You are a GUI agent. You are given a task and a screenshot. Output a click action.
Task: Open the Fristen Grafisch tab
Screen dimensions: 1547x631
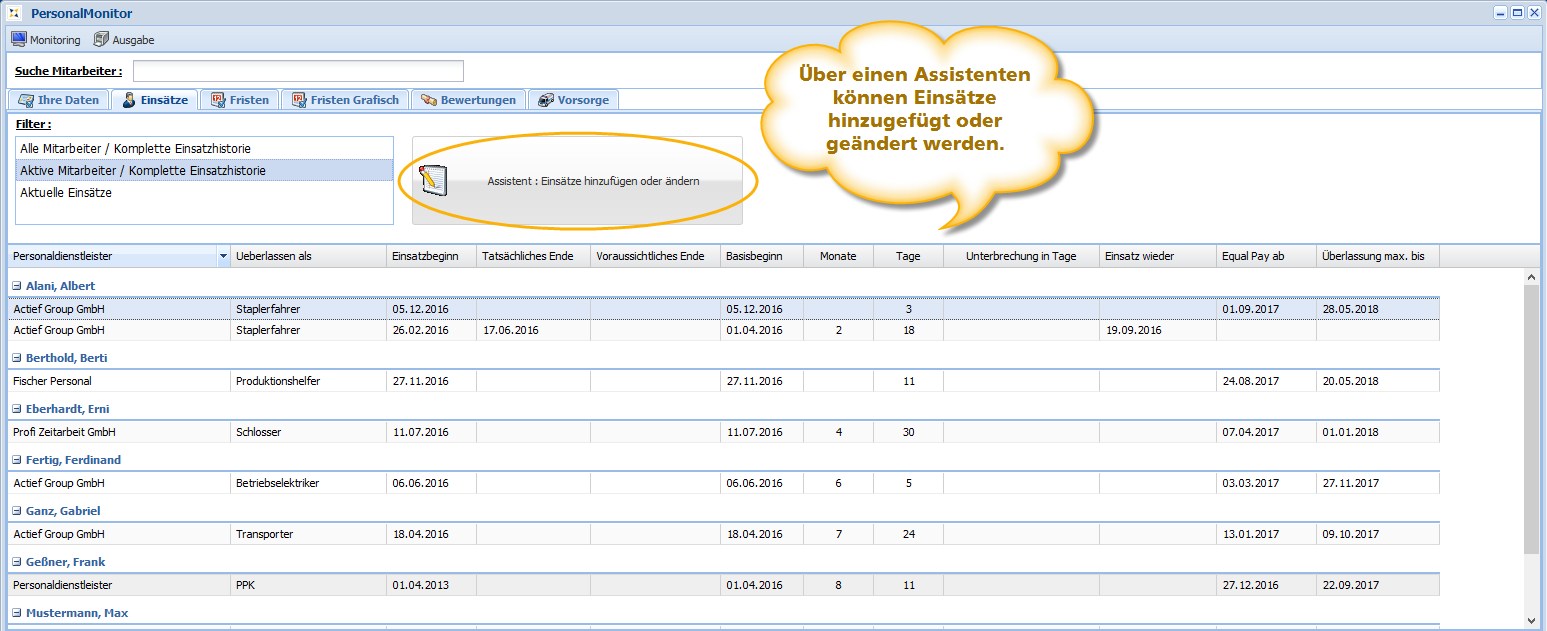(x=344, y=100)
